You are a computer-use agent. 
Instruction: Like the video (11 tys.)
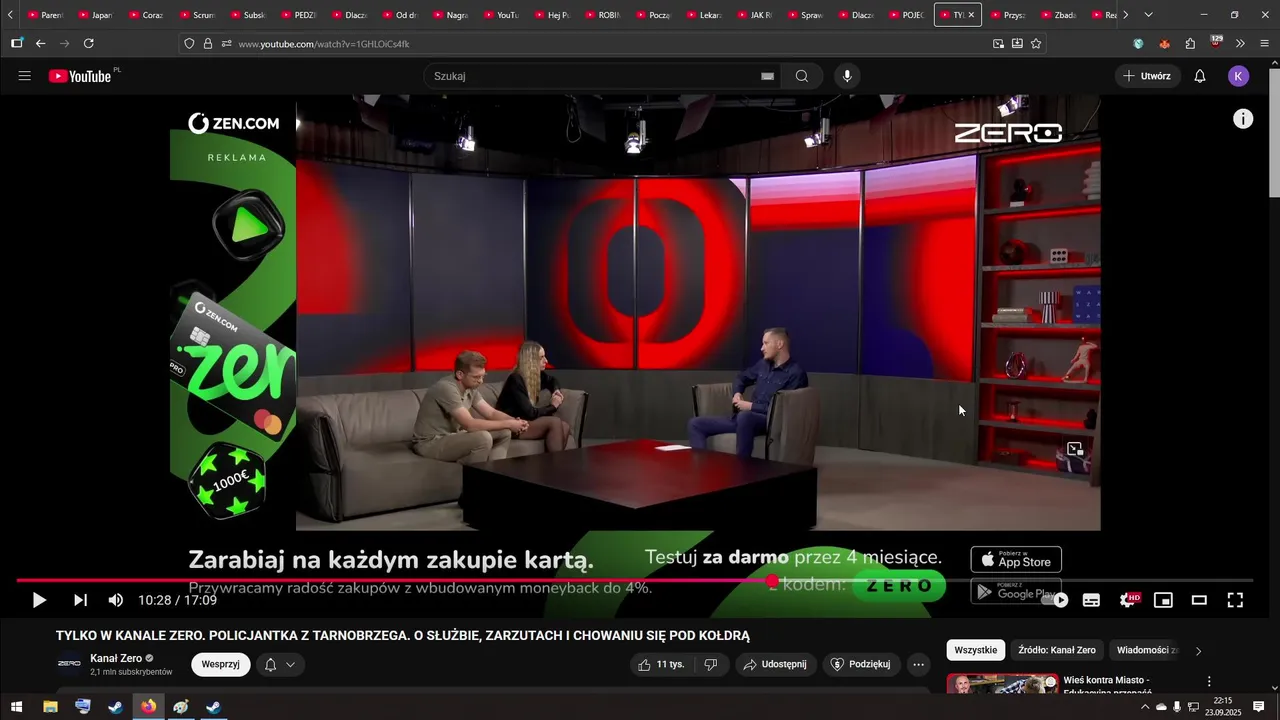pos(661,664)
